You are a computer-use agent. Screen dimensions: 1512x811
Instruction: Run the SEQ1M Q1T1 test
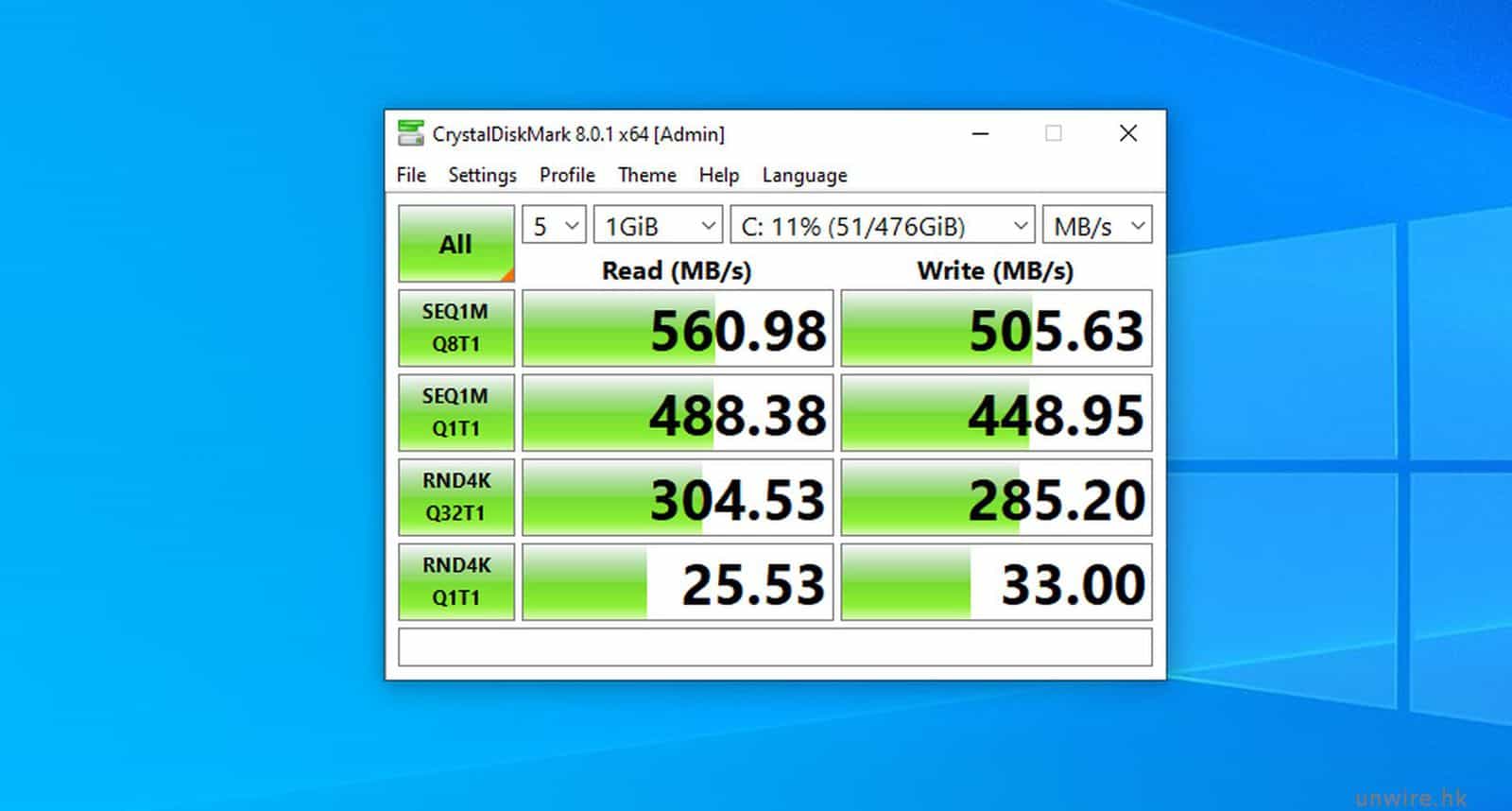[455, 412]
